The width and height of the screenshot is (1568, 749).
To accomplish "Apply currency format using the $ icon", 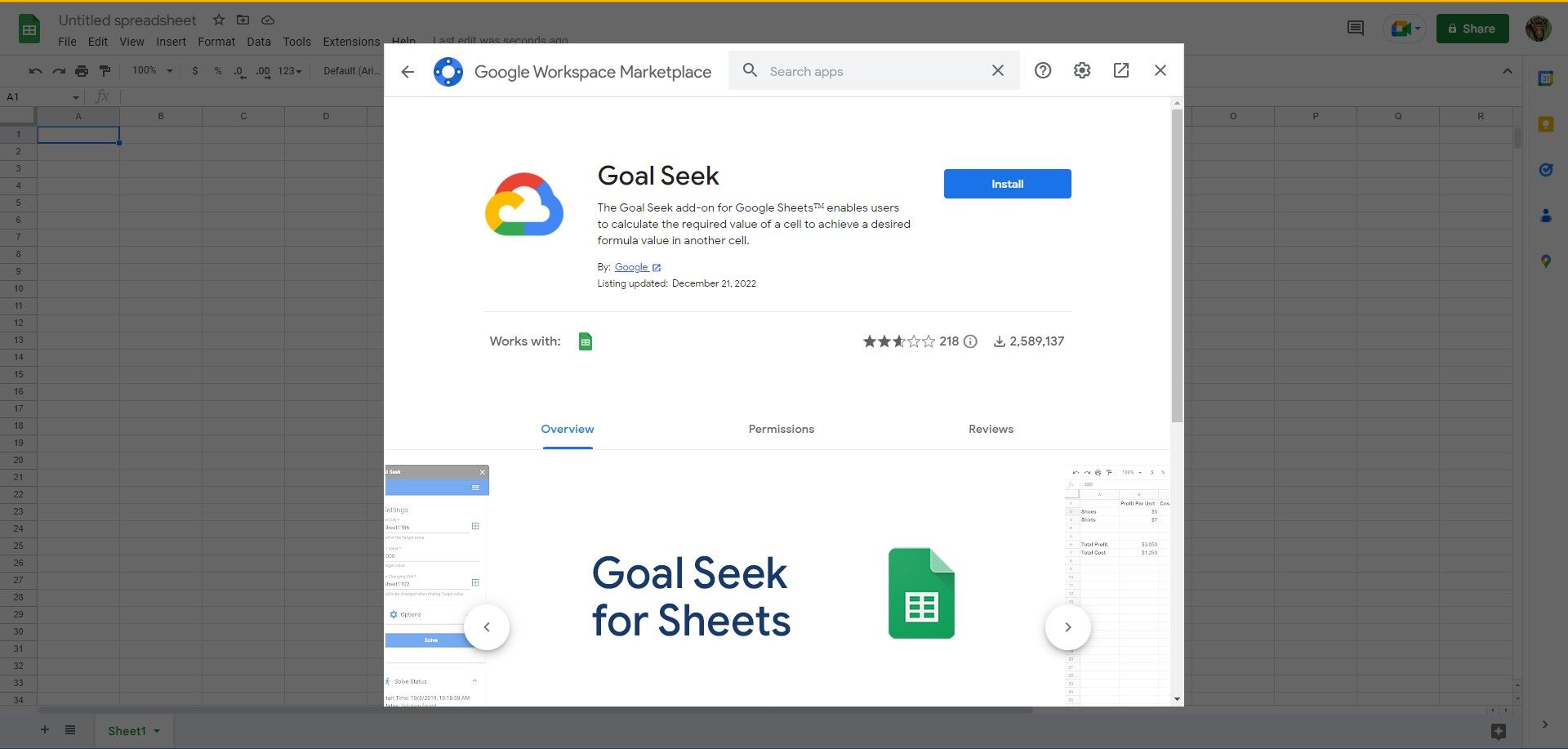I will tap(194, 71).
